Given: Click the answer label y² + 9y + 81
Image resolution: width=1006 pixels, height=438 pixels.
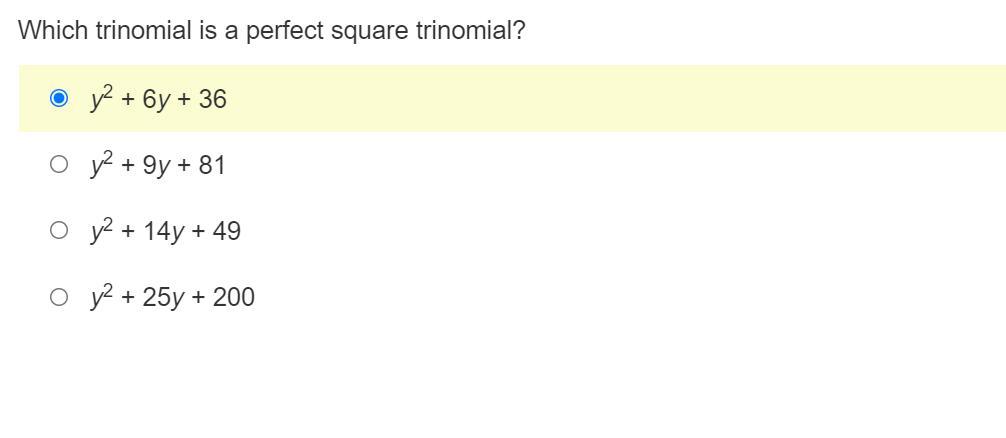Looking at the screenshot, I should coord(158,165).
